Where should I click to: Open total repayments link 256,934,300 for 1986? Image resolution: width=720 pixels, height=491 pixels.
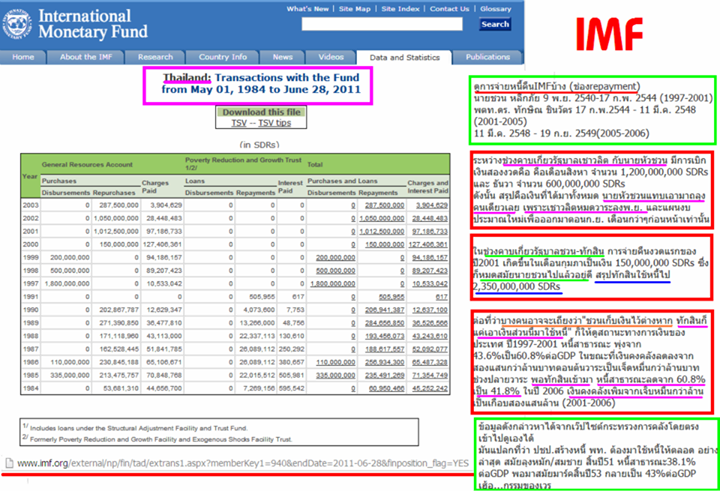click(384, 362)
